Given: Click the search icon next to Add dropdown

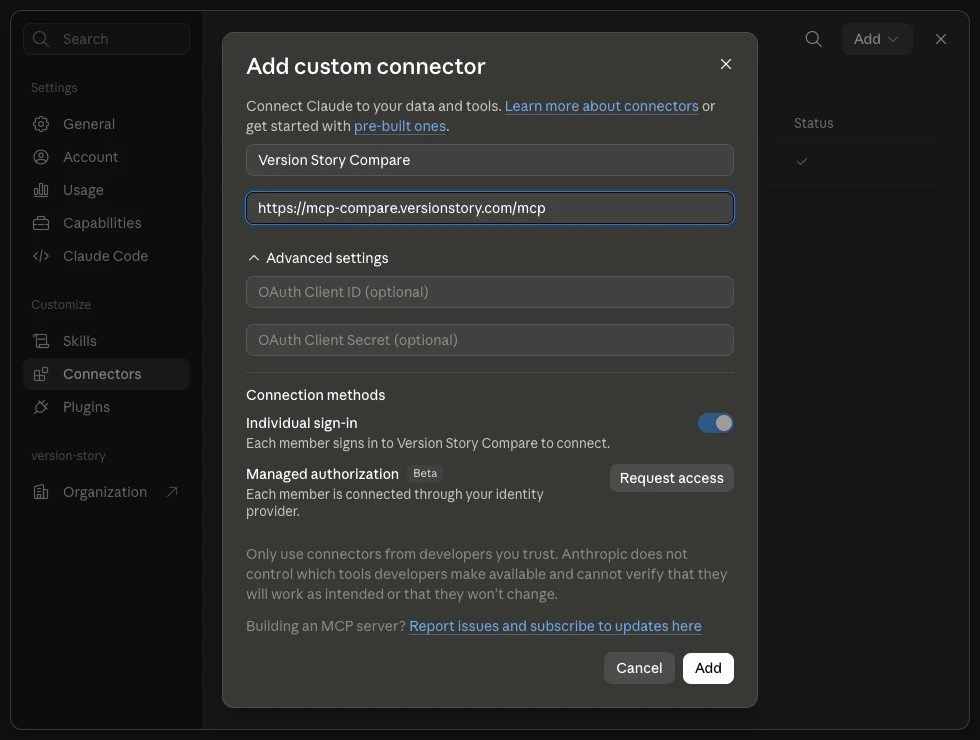Looking at the screenshot, I should [x=813, y=39].
